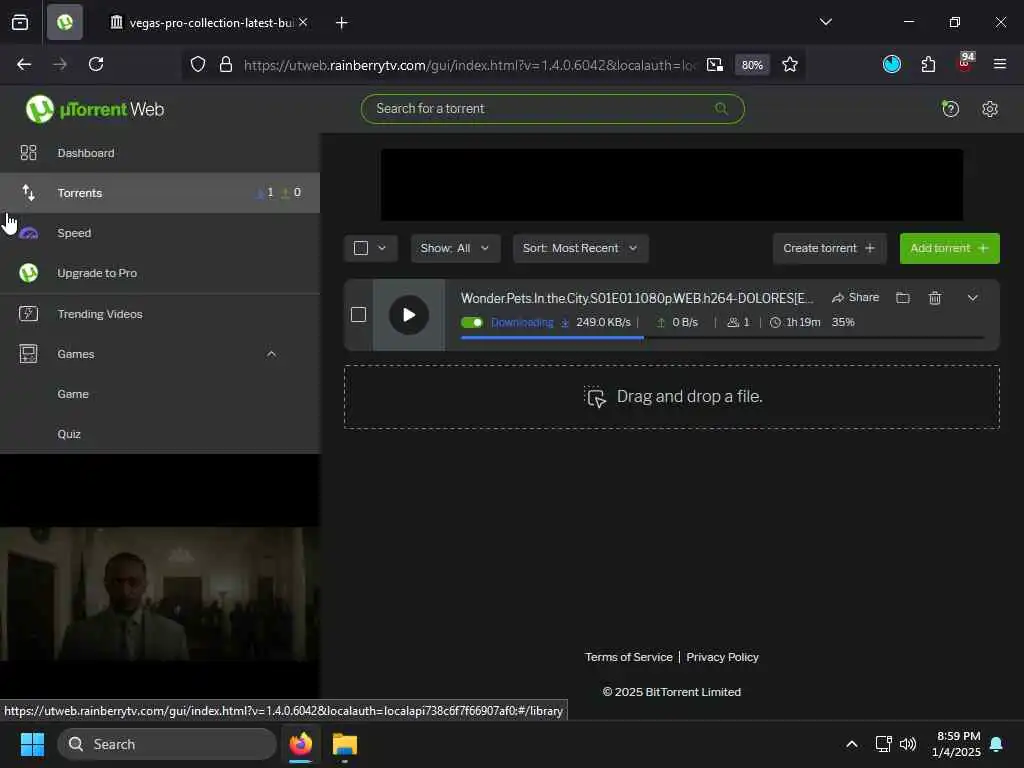Select the Torrents sidebar item
The width and height of the screenshot is (1024, 768).
click(160, 193)
